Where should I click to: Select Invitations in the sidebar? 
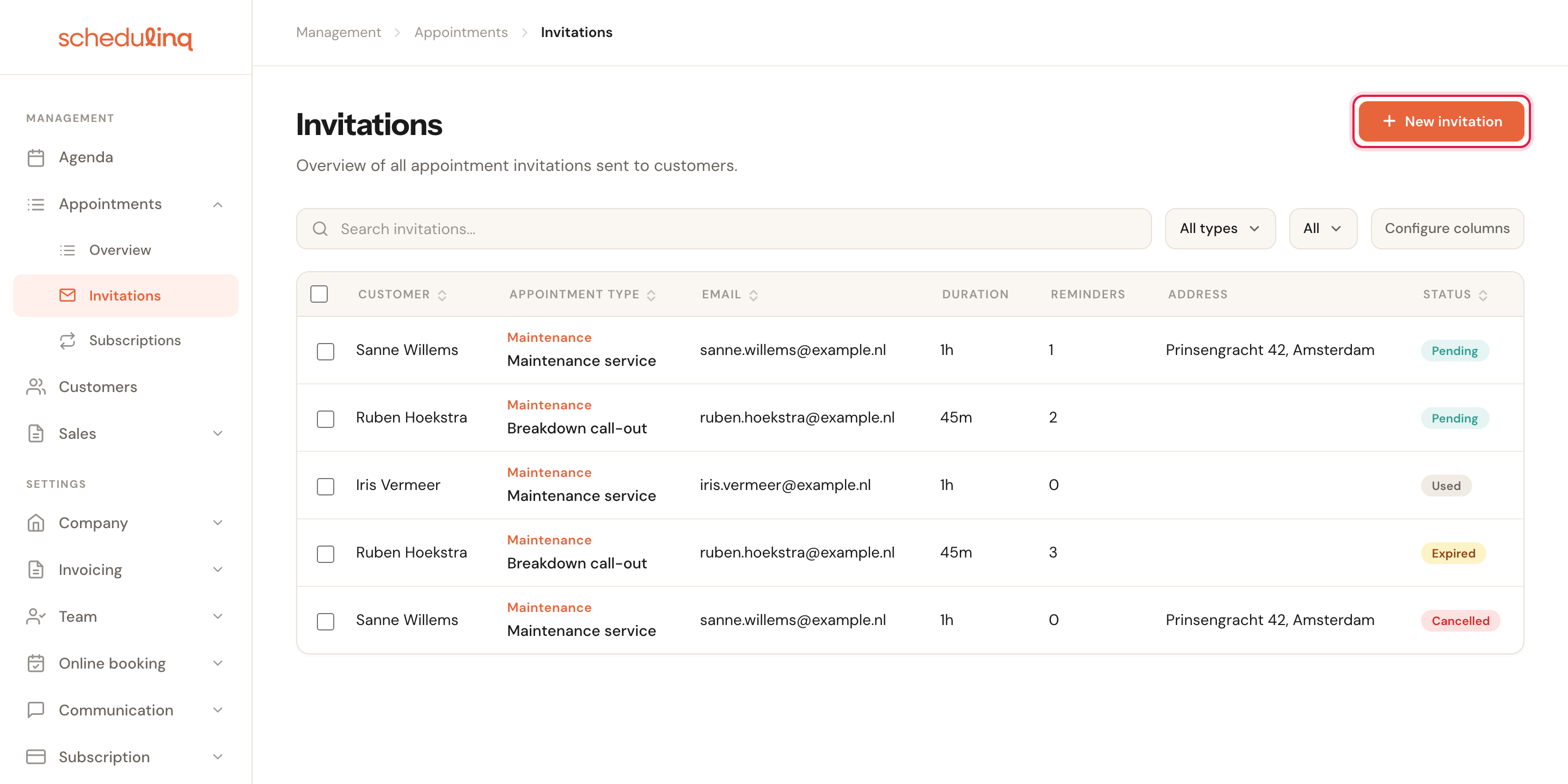click(x=125, y=295)
